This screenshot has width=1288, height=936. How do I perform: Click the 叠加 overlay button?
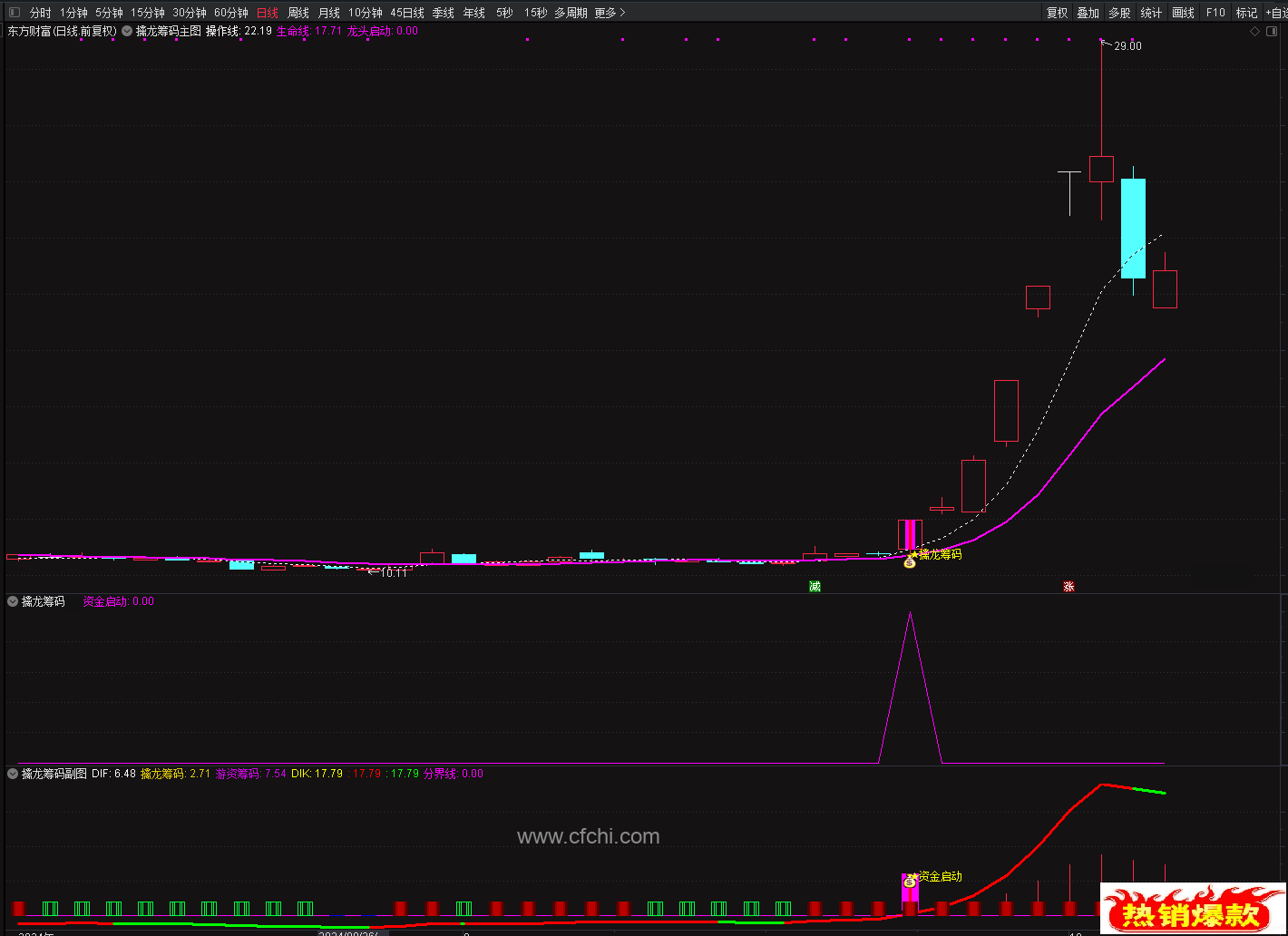pos(1088,13)
